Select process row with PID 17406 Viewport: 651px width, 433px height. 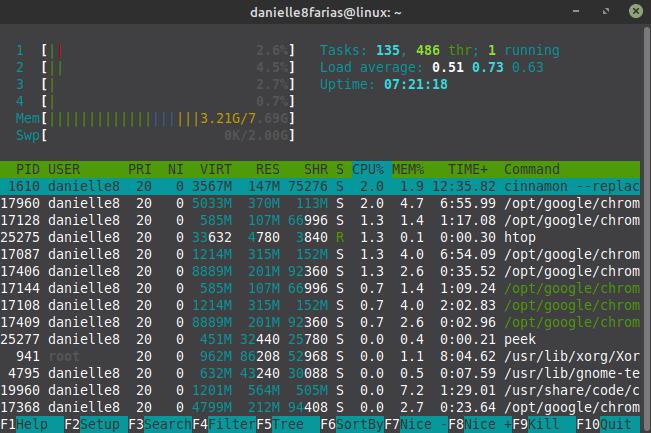click(320, 272)
